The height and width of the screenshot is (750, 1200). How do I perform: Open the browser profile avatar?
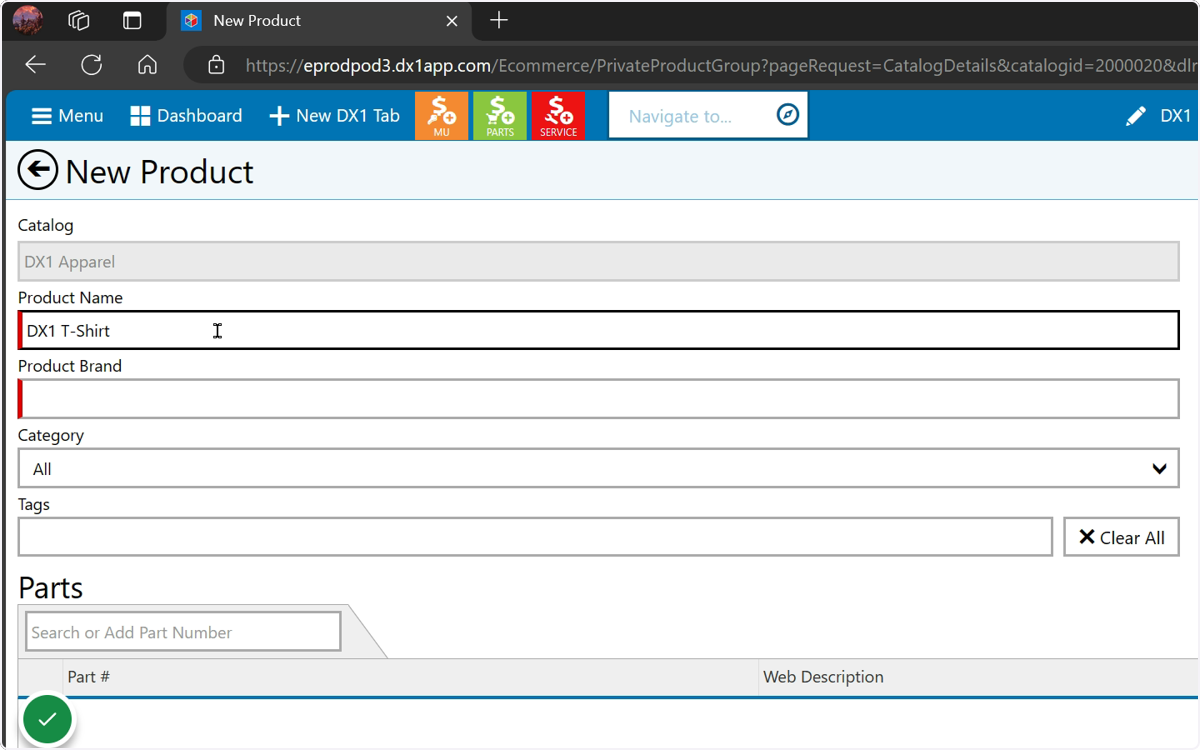pos(27,20)
